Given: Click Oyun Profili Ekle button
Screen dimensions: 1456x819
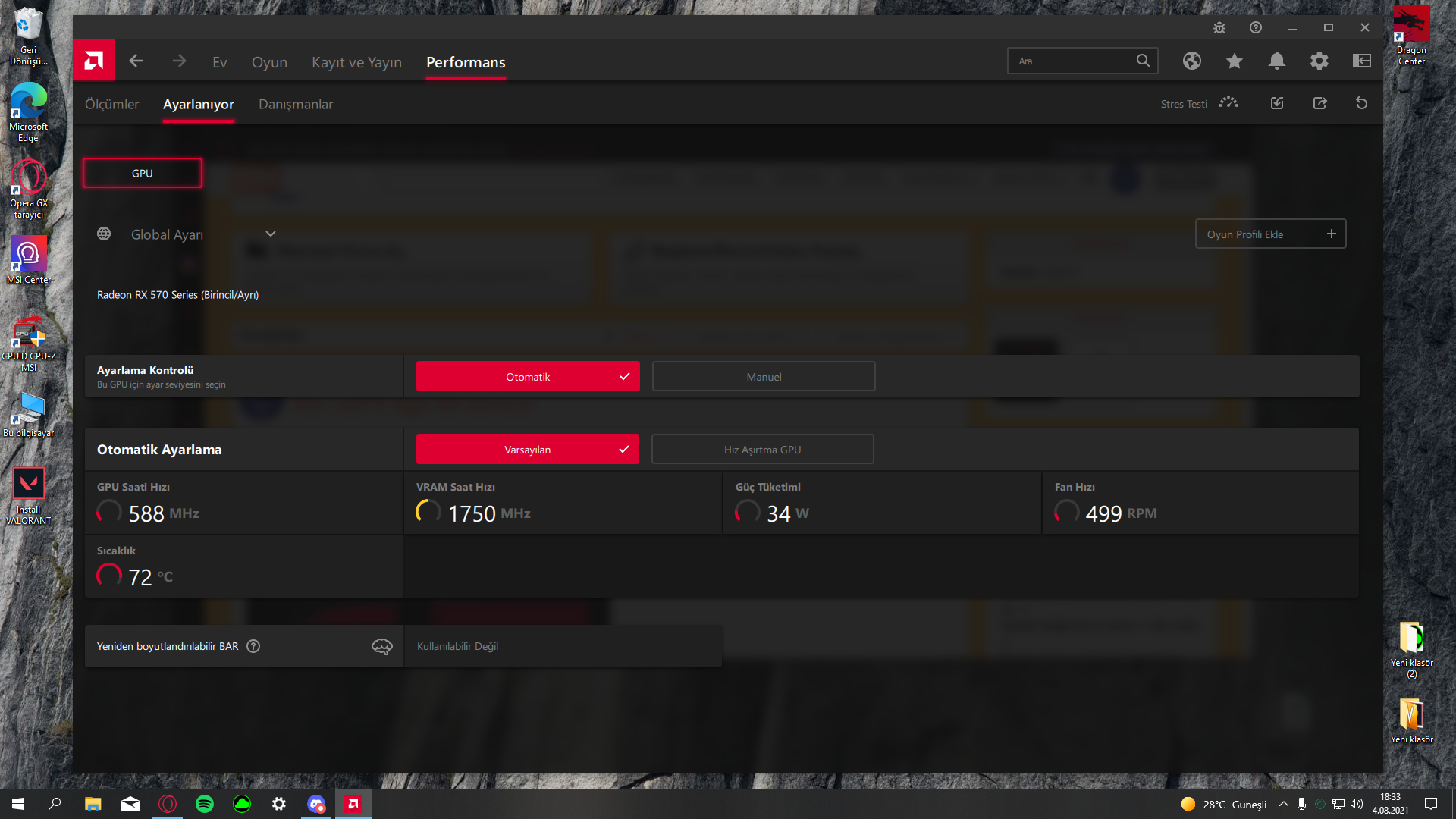Looking at the screenshot, I should (x=1270, y=234).
